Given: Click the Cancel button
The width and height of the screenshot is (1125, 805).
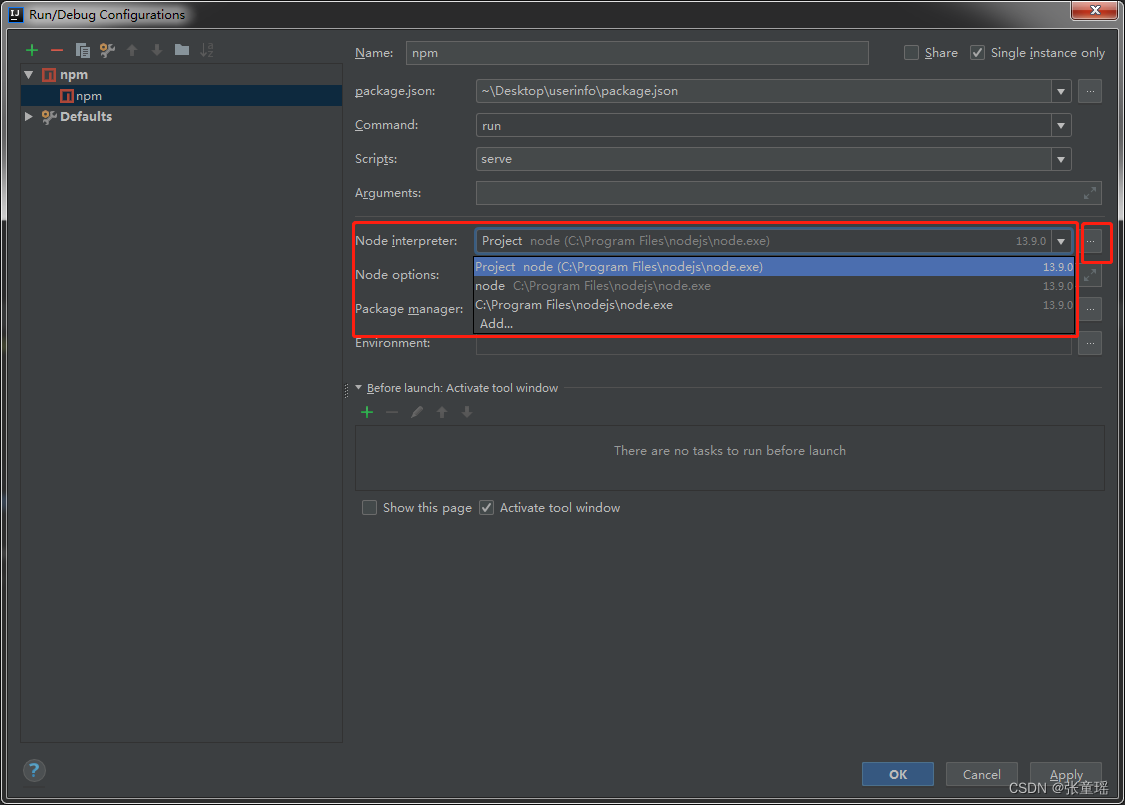Looking at the screenshot, I should [981, 774].
